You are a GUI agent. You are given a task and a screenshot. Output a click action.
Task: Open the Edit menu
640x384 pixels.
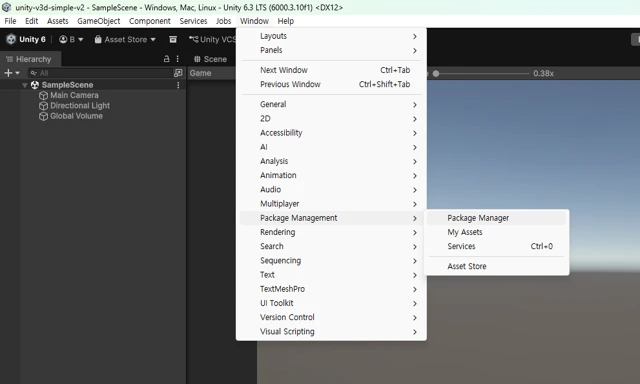pos(31,21)
